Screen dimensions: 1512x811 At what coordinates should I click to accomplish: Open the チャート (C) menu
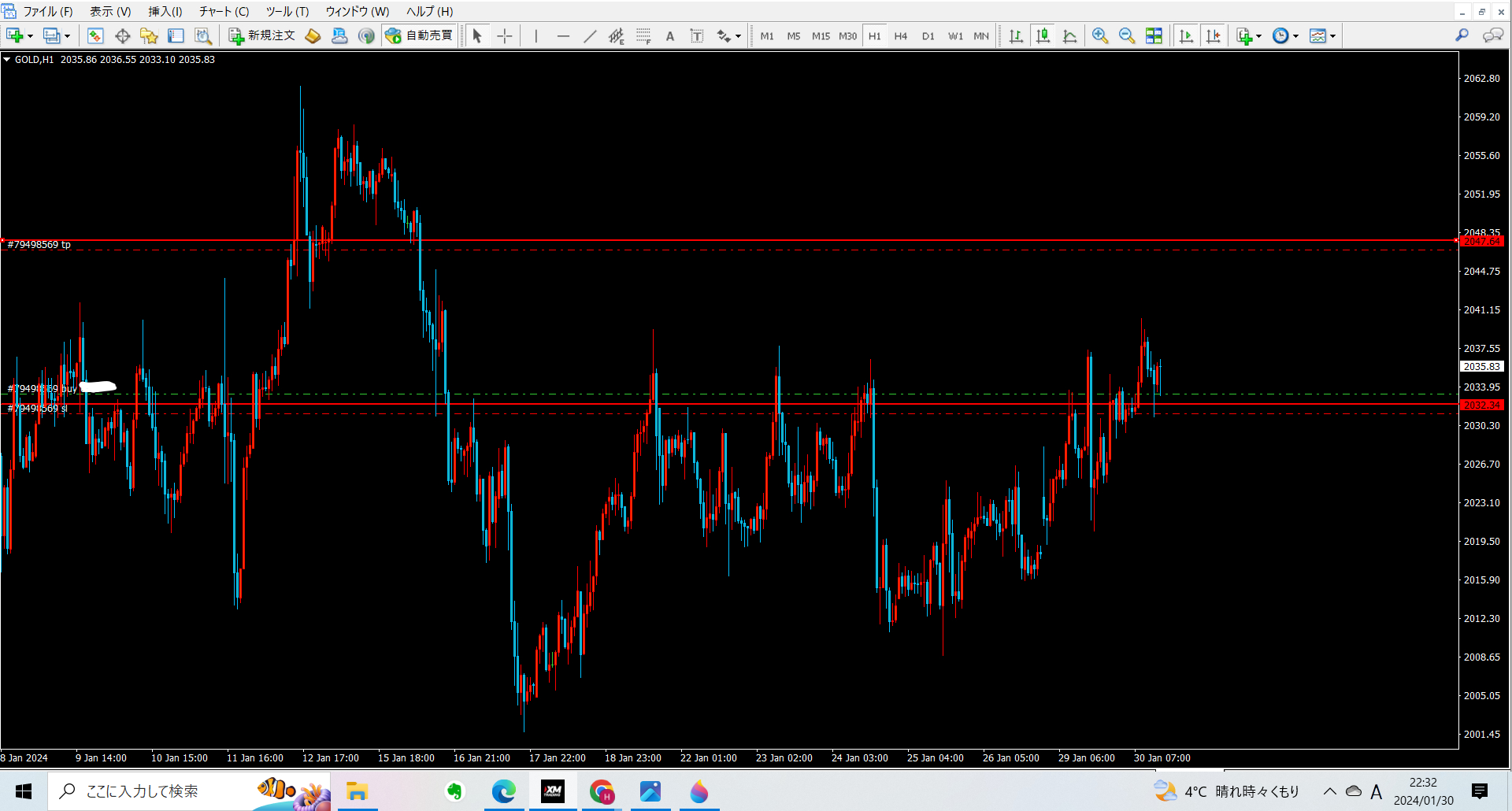[224, 11]
